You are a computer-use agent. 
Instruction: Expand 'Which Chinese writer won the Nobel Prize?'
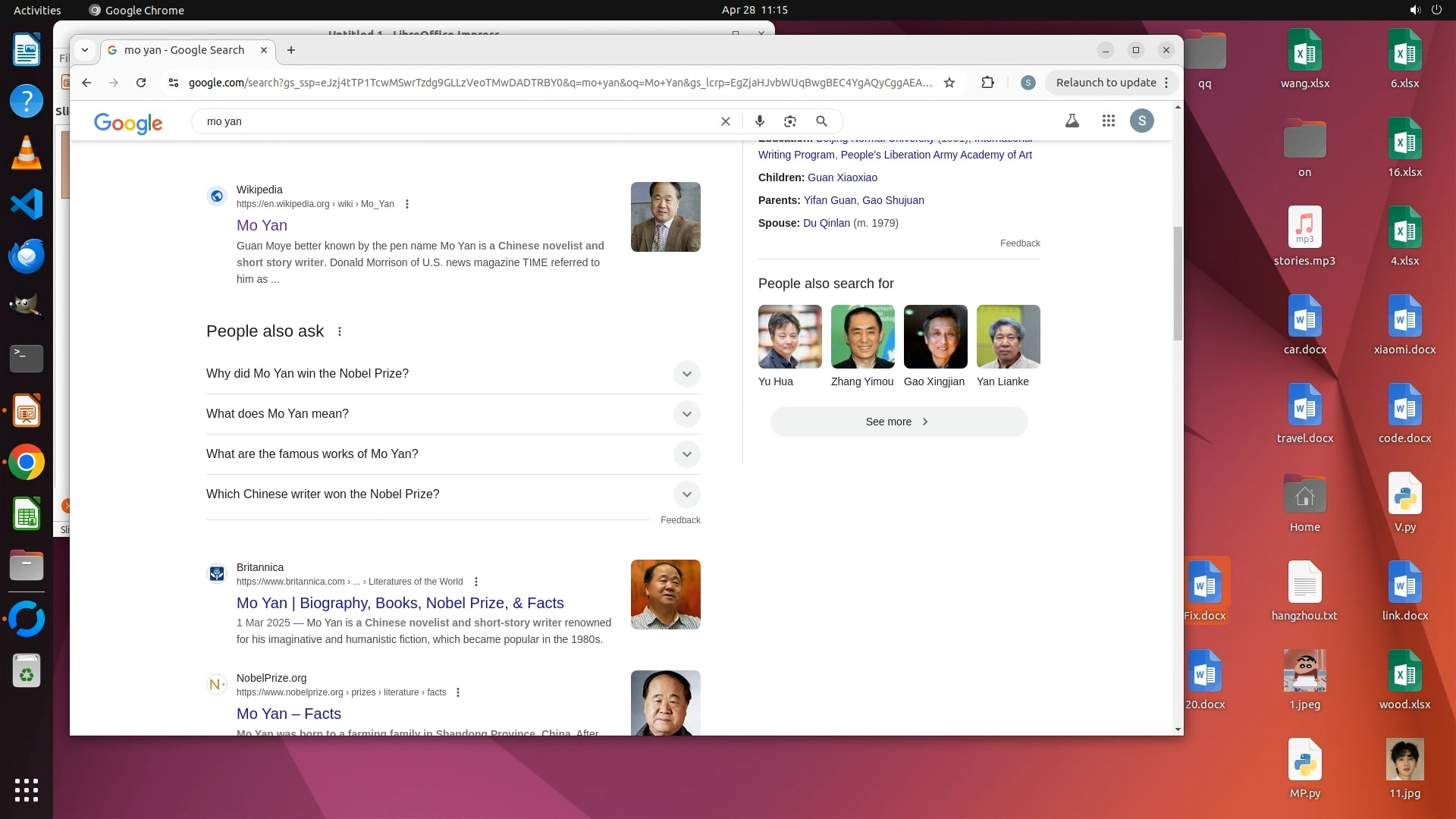[686, 494]
